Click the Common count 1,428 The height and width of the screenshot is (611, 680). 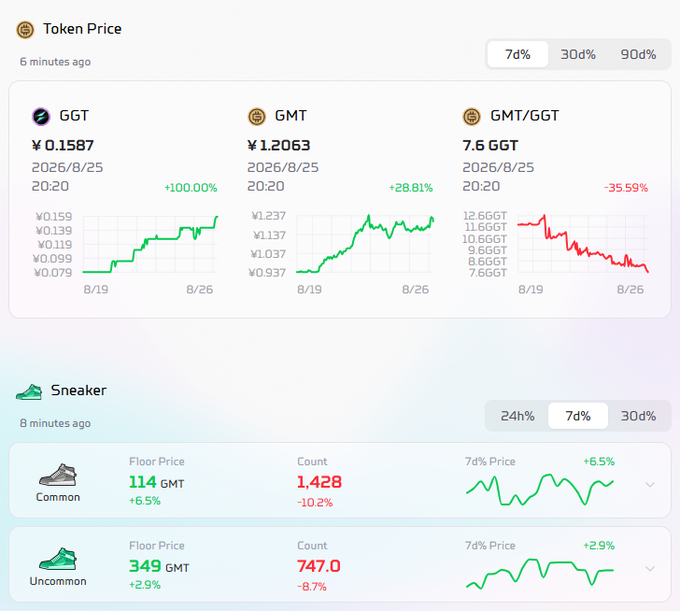tap(320, 482)
